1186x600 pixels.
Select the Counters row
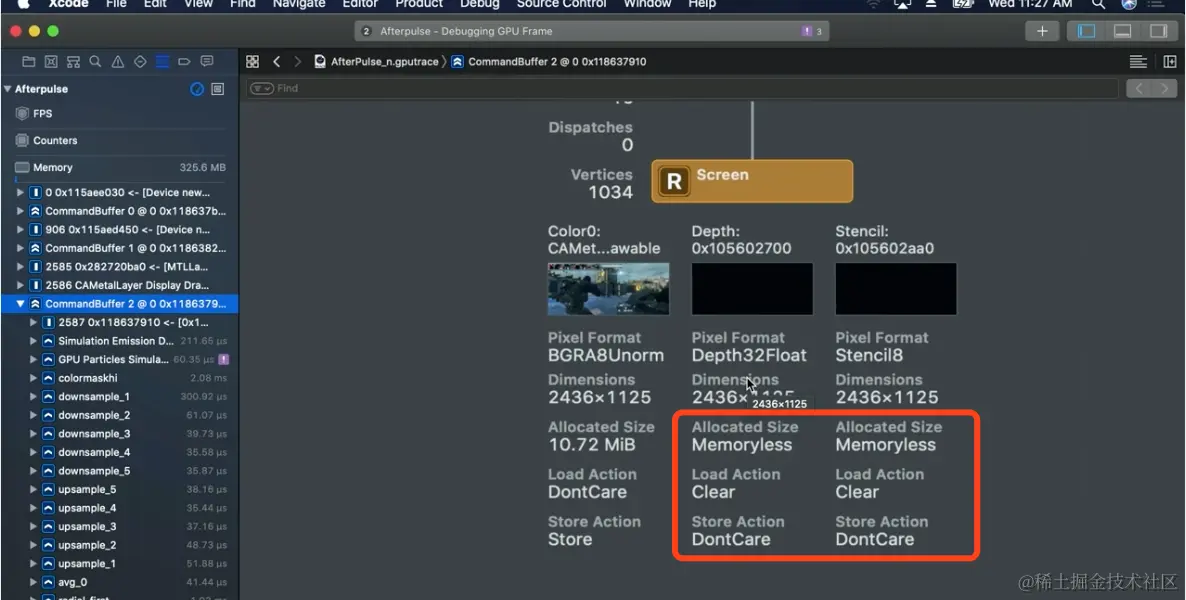coord(119,141)
